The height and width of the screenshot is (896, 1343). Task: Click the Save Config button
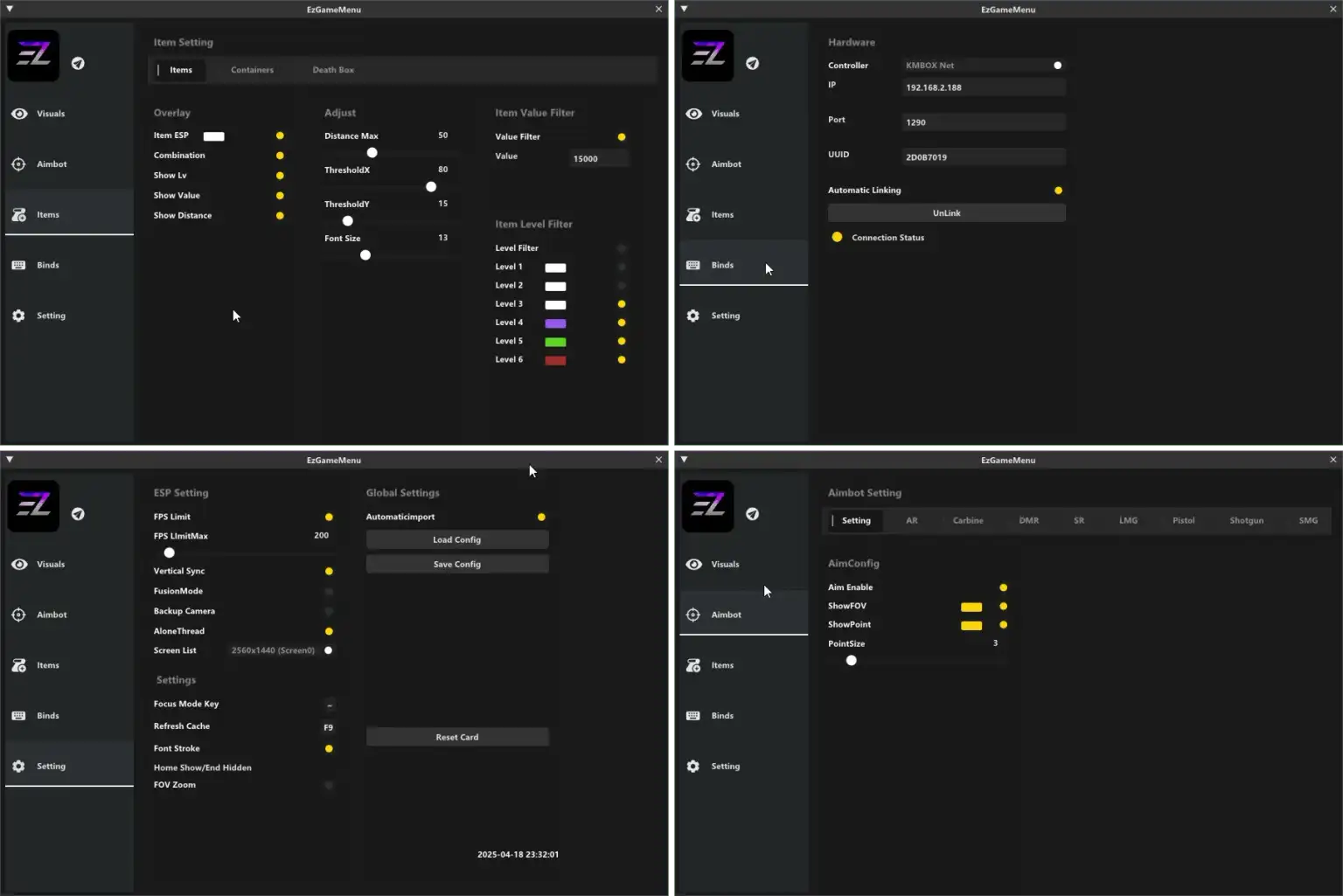pyautogui.click(x=456, y=564)
